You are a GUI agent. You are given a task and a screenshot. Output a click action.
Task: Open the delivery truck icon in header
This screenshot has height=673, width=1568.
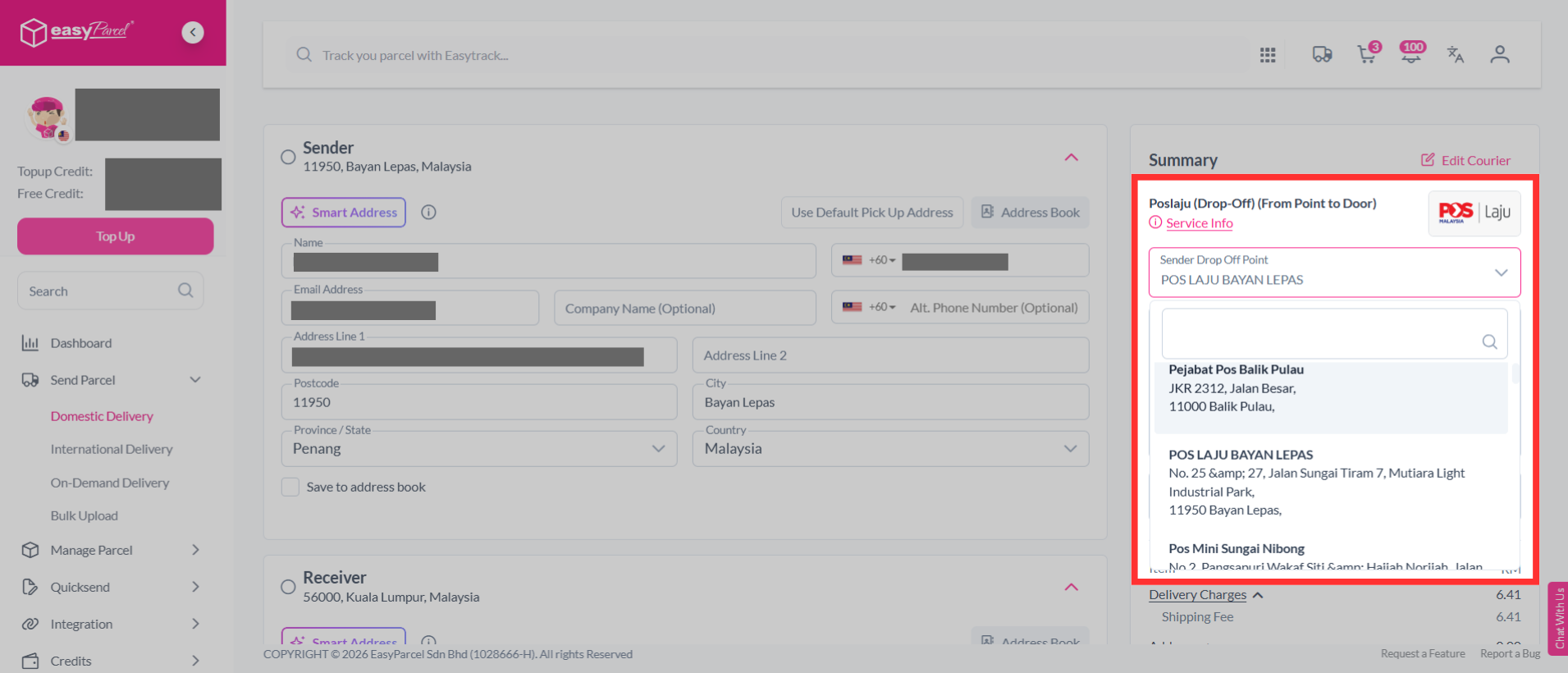click(x=1322, y=55)
